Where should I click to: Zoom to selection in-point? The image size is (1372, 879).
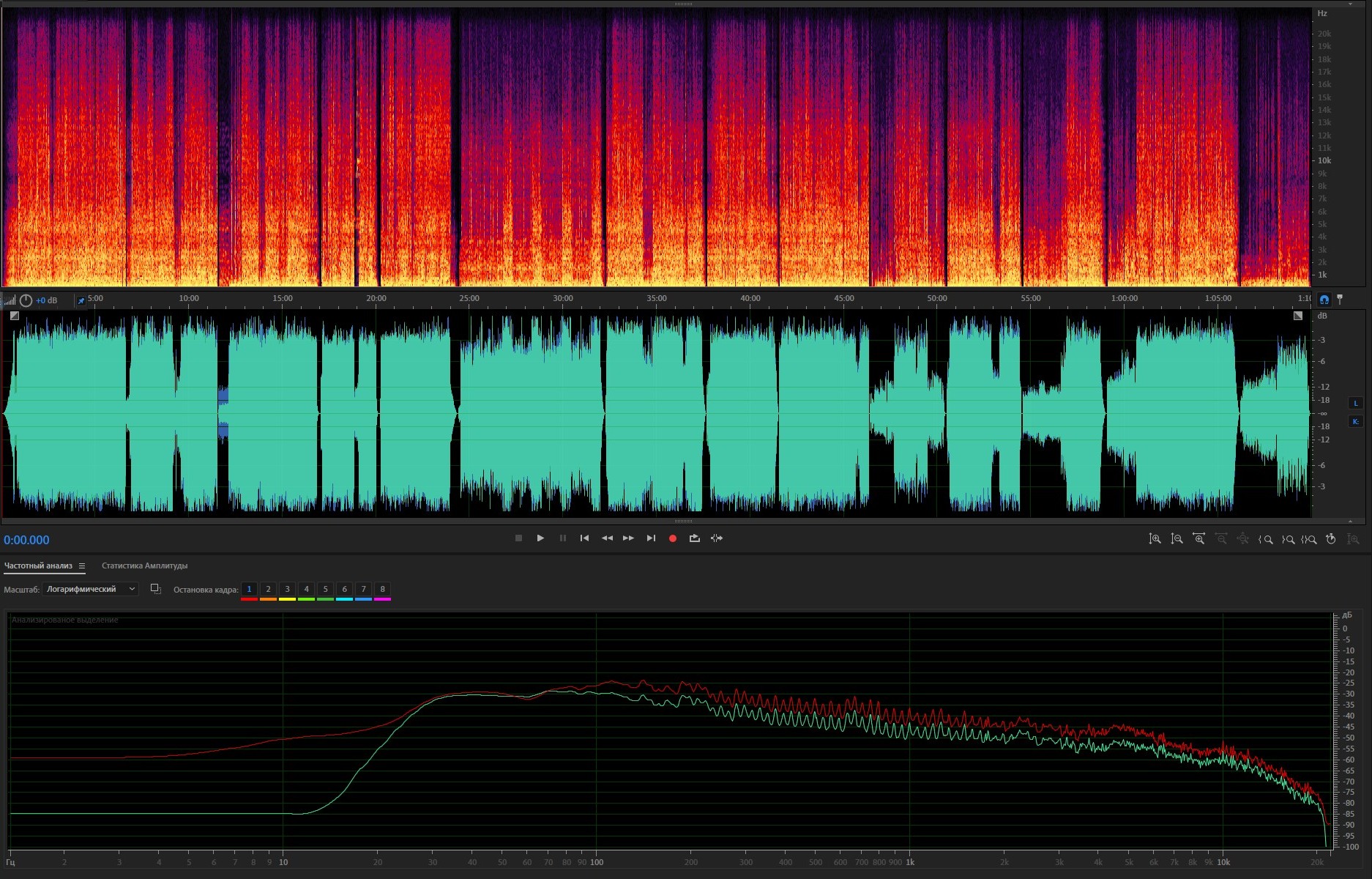pos(1265,539)
